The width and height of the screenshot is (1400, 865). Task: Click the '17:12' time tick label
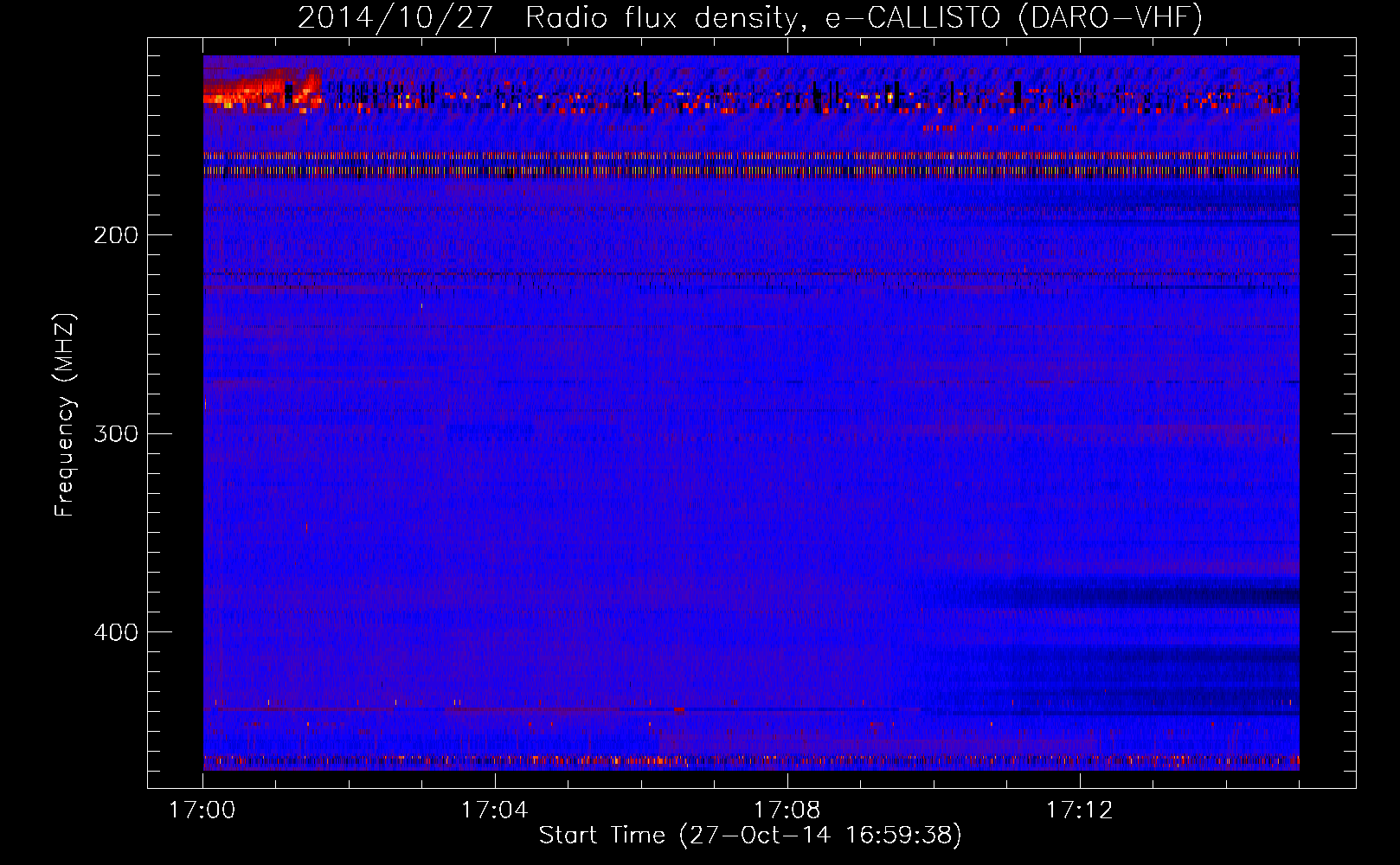(x=1079, y=810)
